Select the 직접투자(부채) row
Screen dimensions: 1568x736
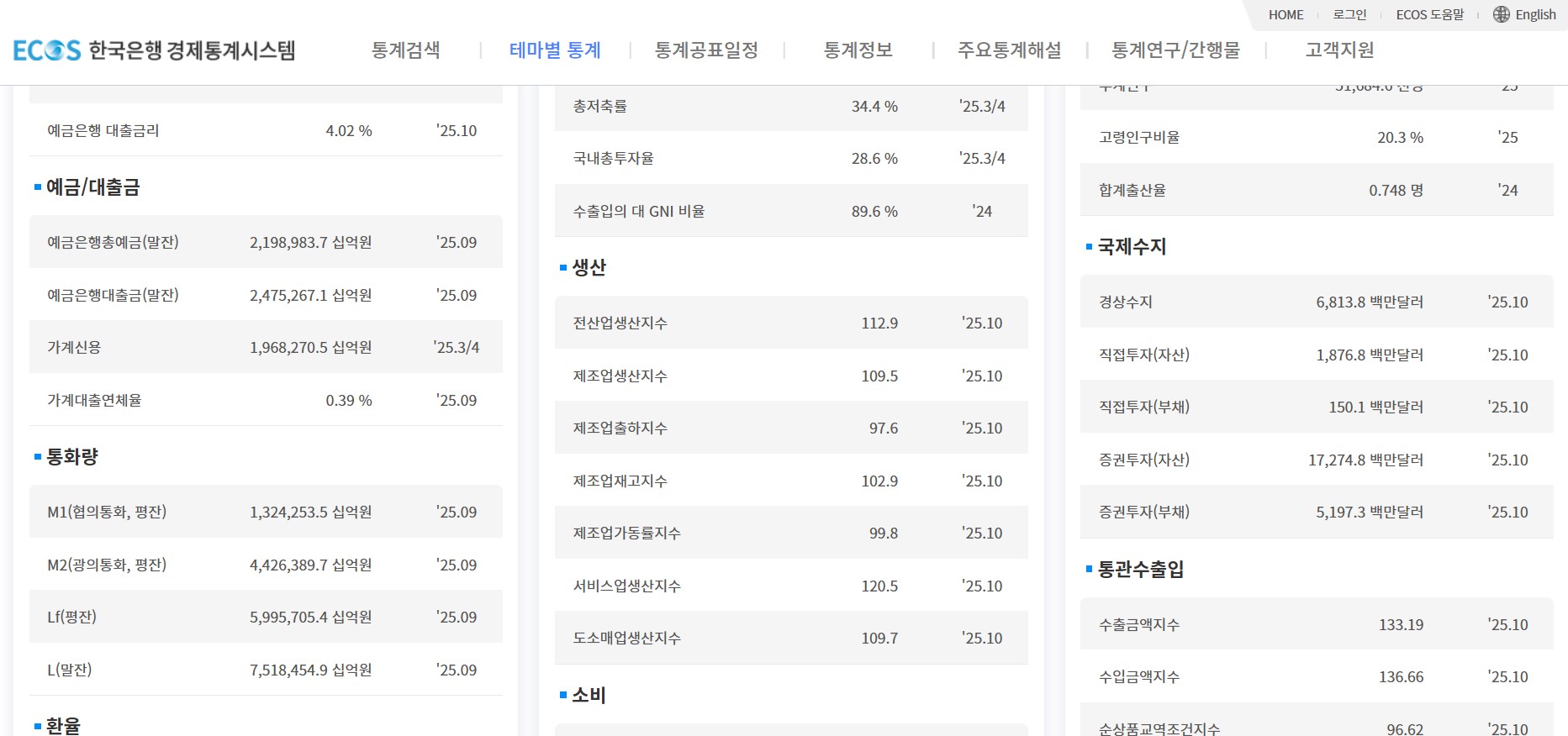1317,407
